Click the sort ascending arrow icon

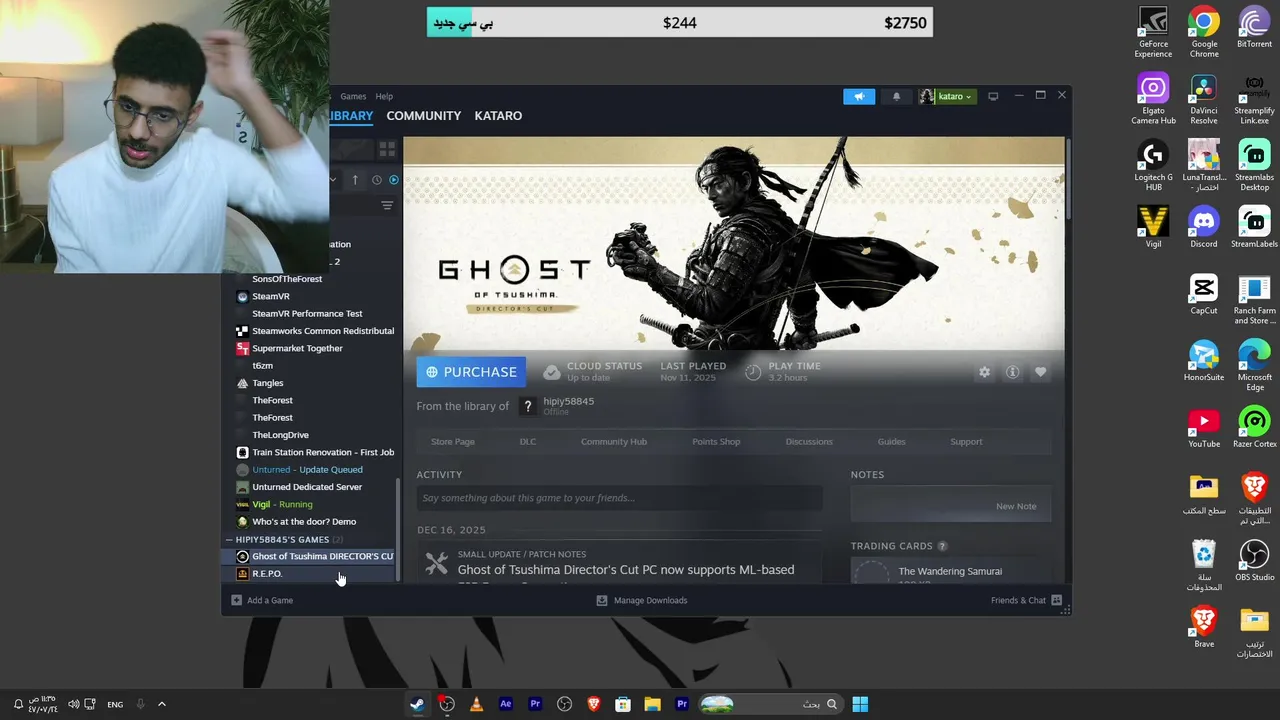355,180
